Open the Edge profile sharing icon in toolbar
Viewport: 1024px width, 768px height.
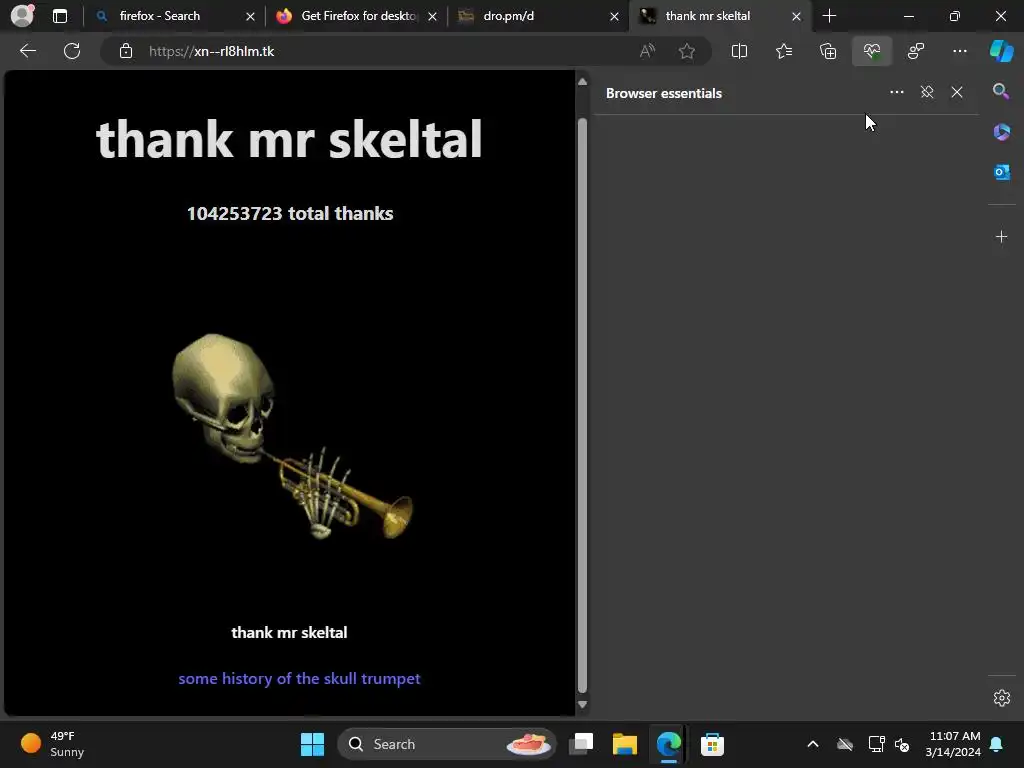(916, 51)
